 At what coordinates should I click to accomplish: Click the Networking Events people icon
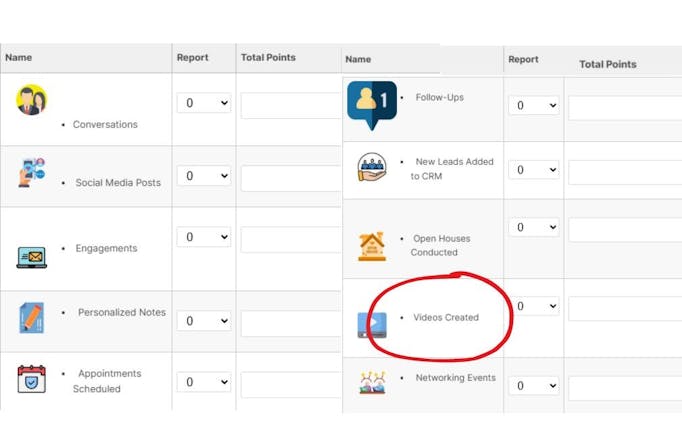[372, 382]
